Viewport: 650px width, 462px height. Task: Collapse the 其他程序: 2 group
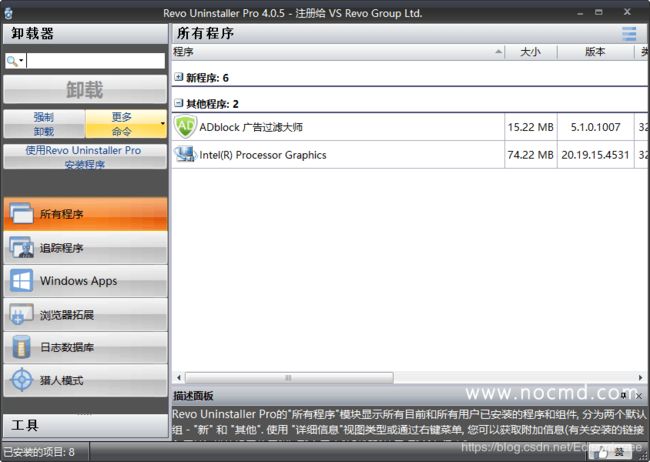coord(178,103)
